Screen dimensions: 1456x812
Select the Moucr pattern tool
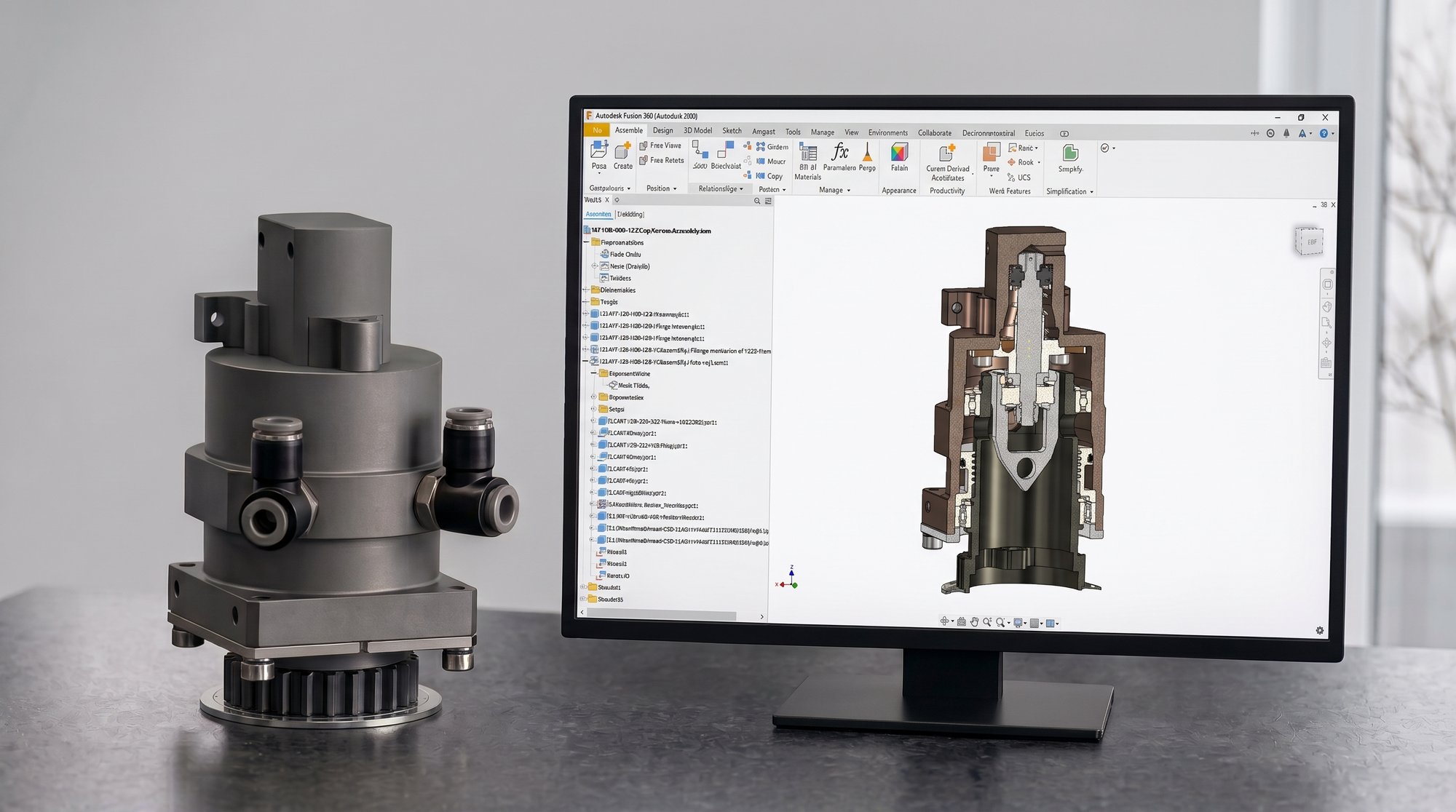pos(771,162)
